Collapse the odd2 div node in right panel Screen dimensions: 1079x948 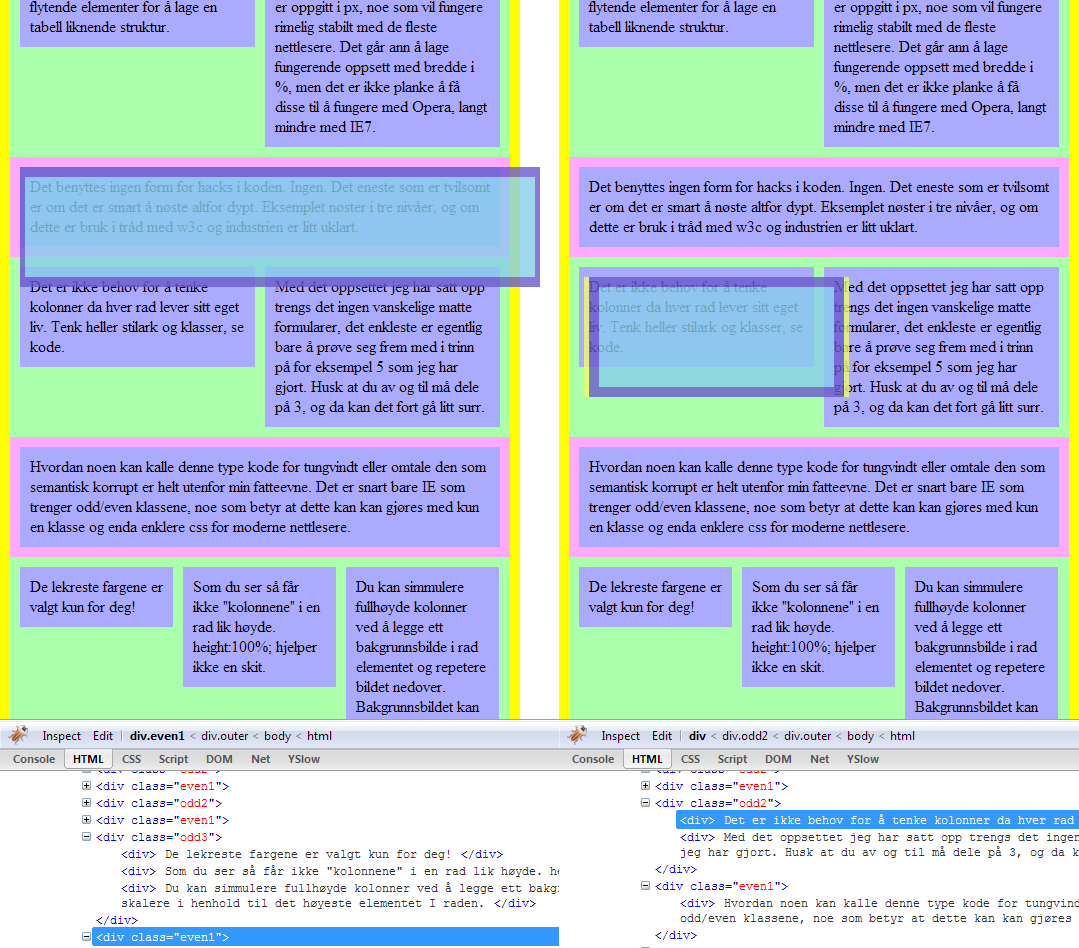[x=646, y=803]
